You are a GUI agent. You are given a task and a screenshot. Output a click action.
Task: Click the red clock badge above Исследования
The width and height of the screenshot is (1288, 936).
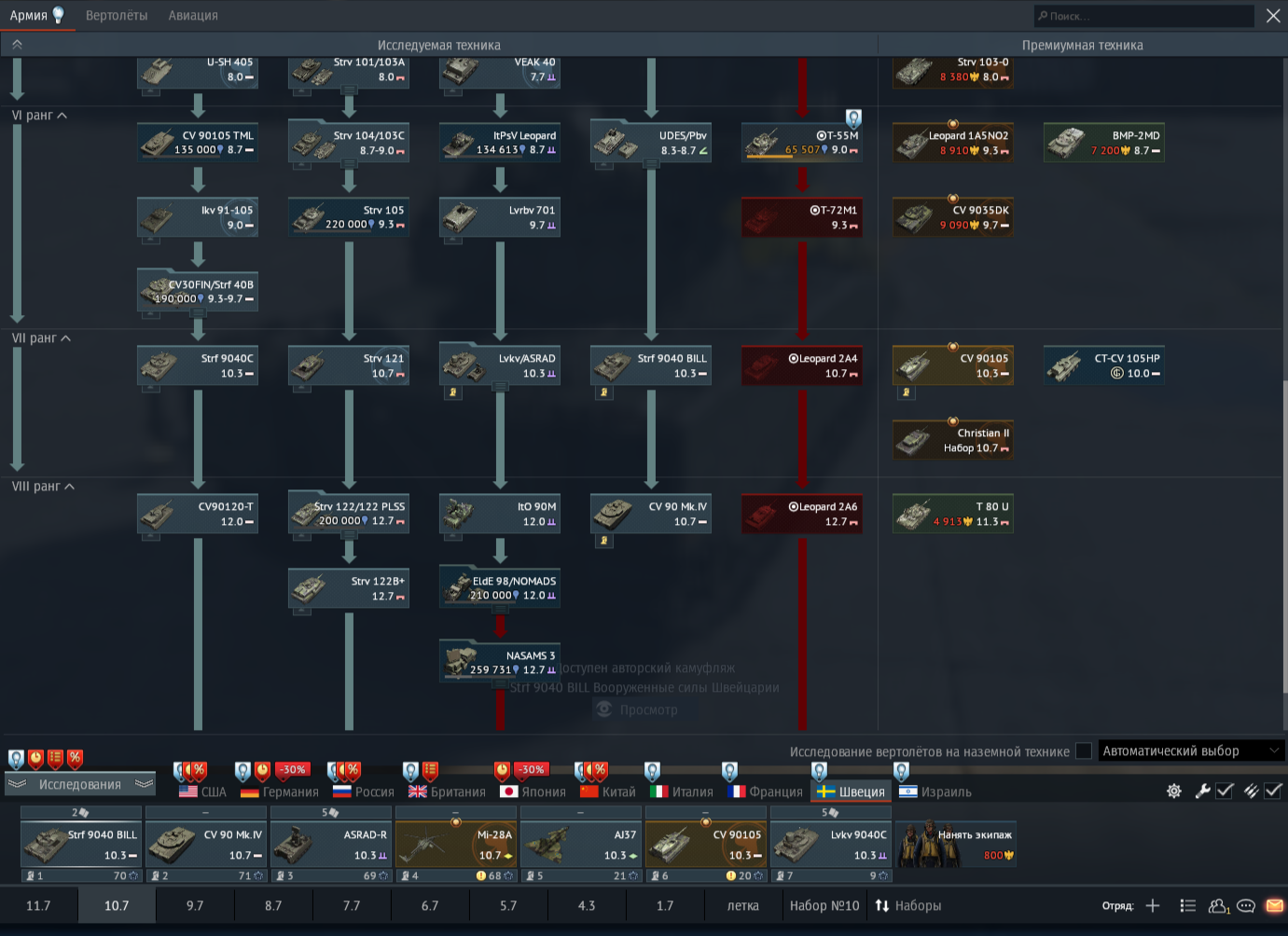35,759
